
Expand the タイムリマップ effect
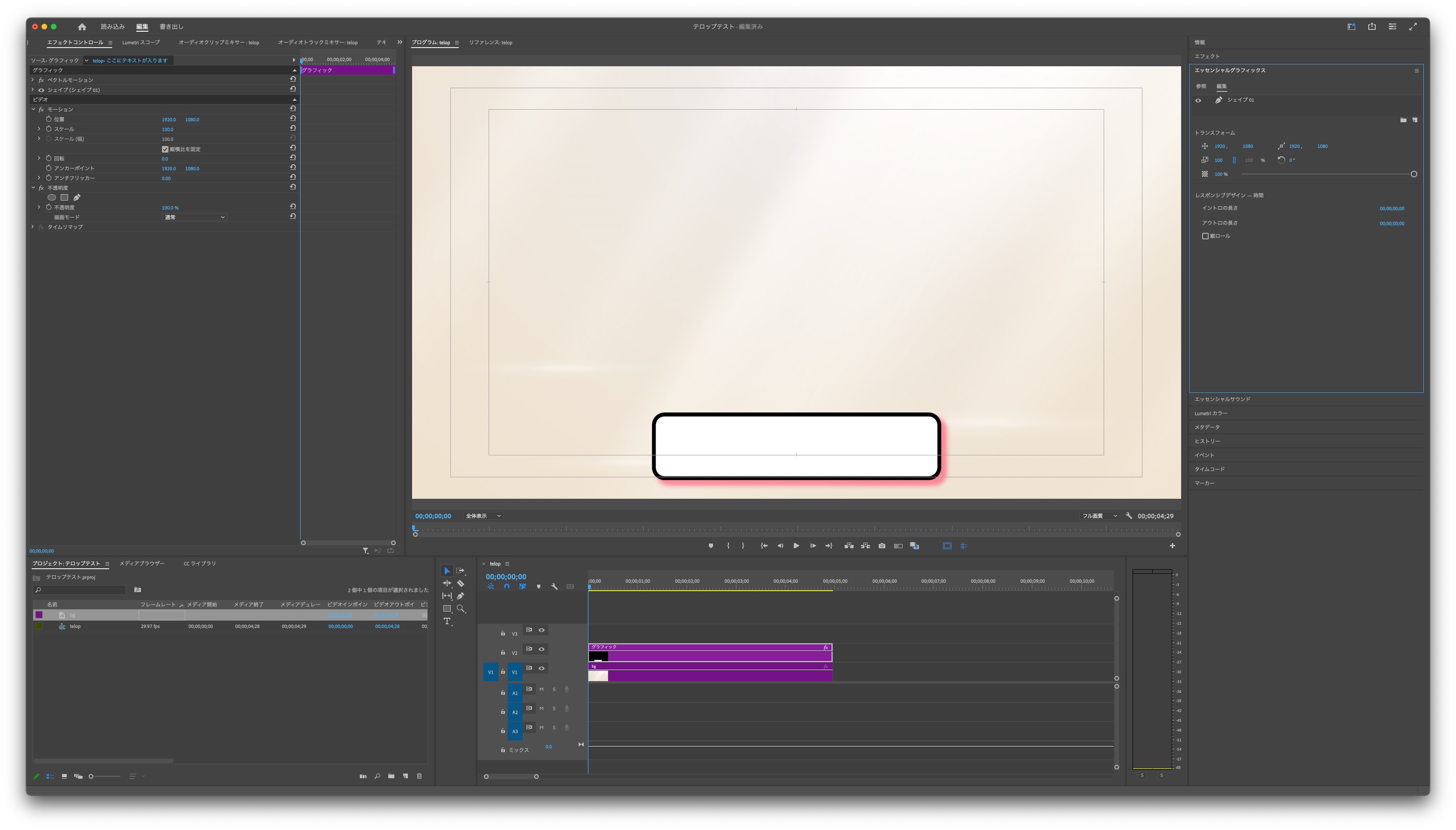33,226
